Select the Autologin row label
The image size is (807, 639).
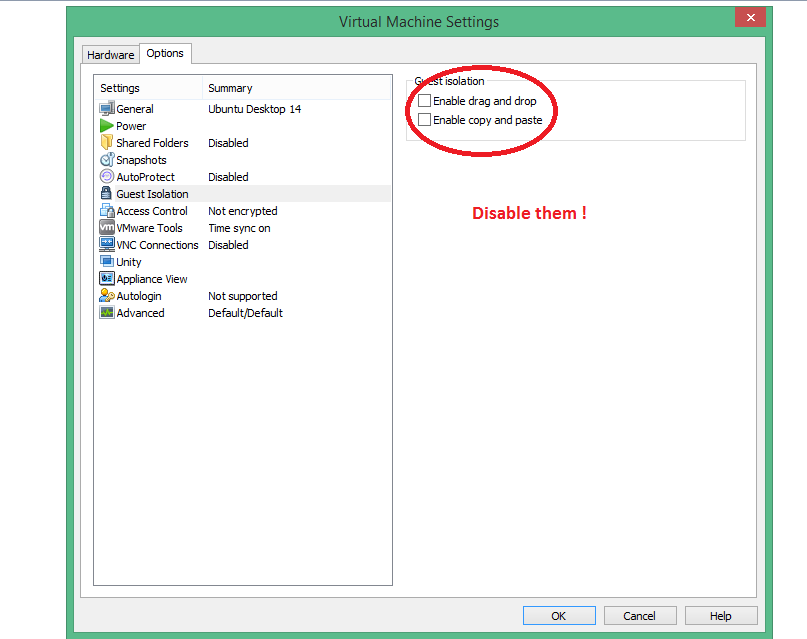pyautogui.click(x=139, y=296)
